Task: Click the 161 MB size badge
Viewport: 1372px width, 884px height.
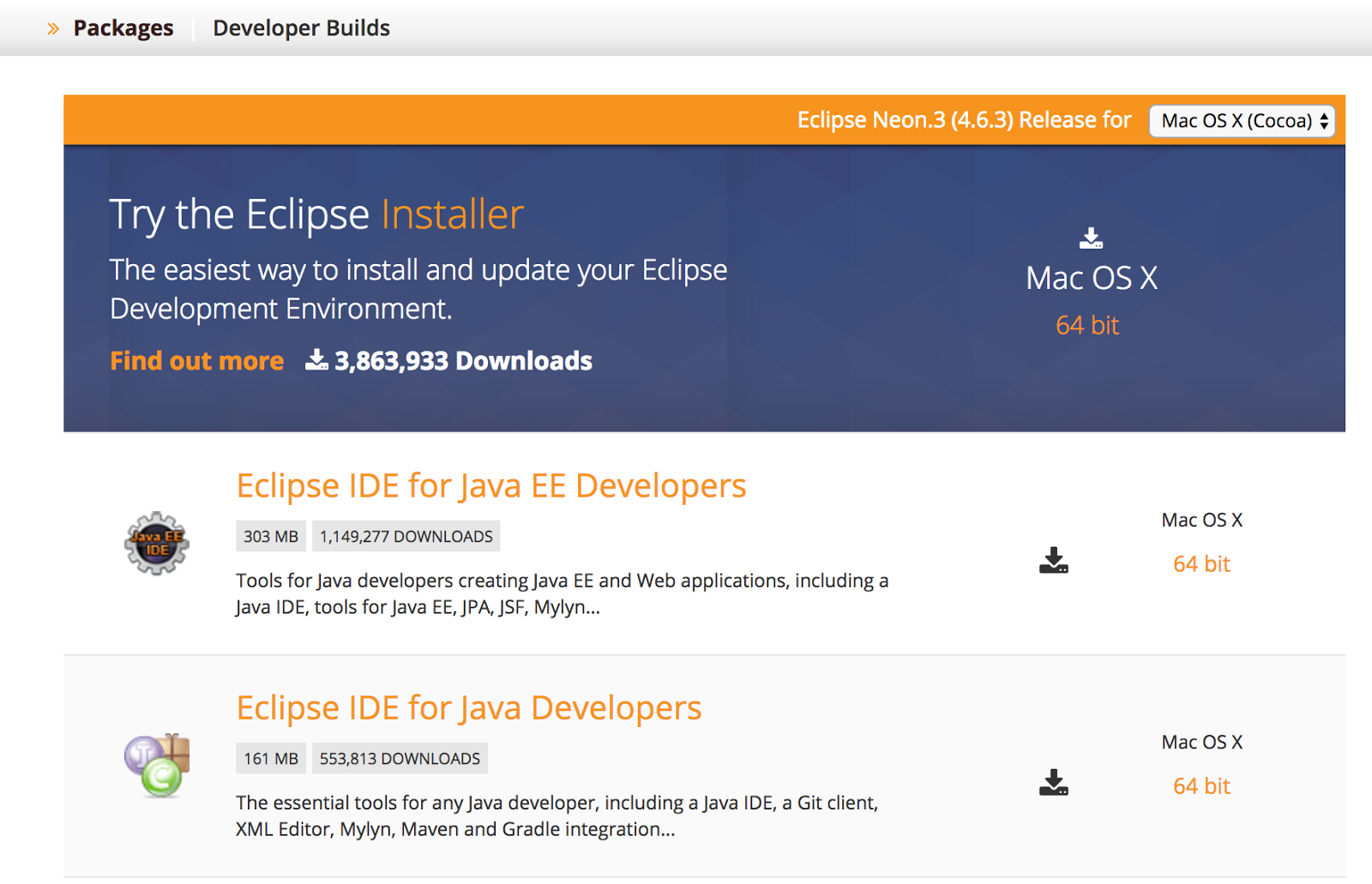Action: click(x=271, y=759)
